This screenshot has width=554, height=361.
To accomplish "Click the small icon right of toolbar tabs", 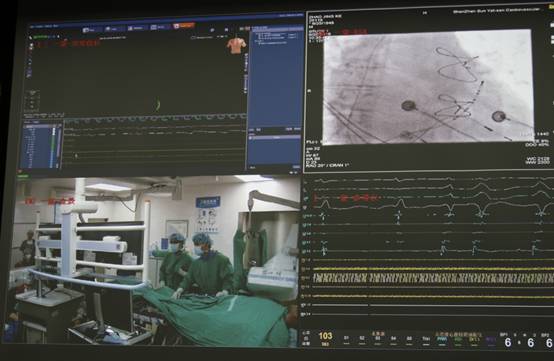I will point(212,30).
